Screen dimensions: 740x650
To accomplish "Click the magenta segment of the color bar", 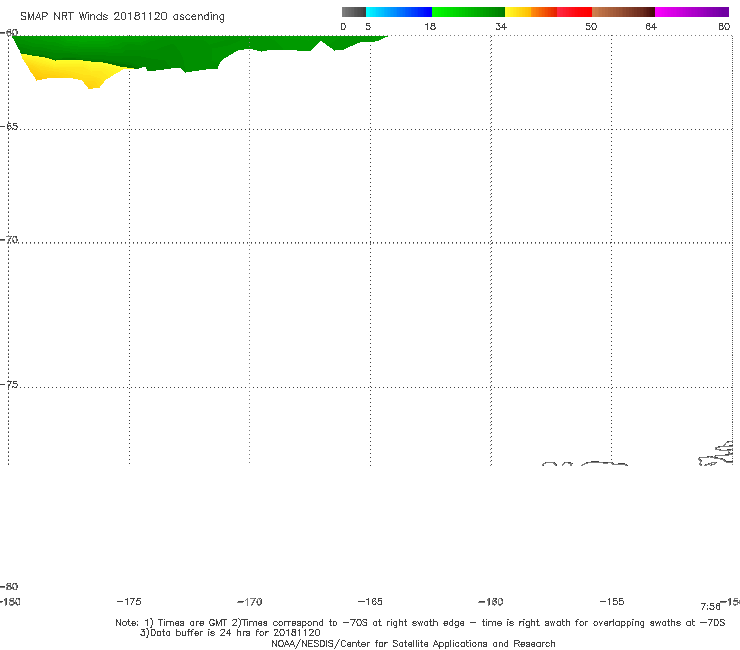I will pyautogui.click(x=692, y=12).
